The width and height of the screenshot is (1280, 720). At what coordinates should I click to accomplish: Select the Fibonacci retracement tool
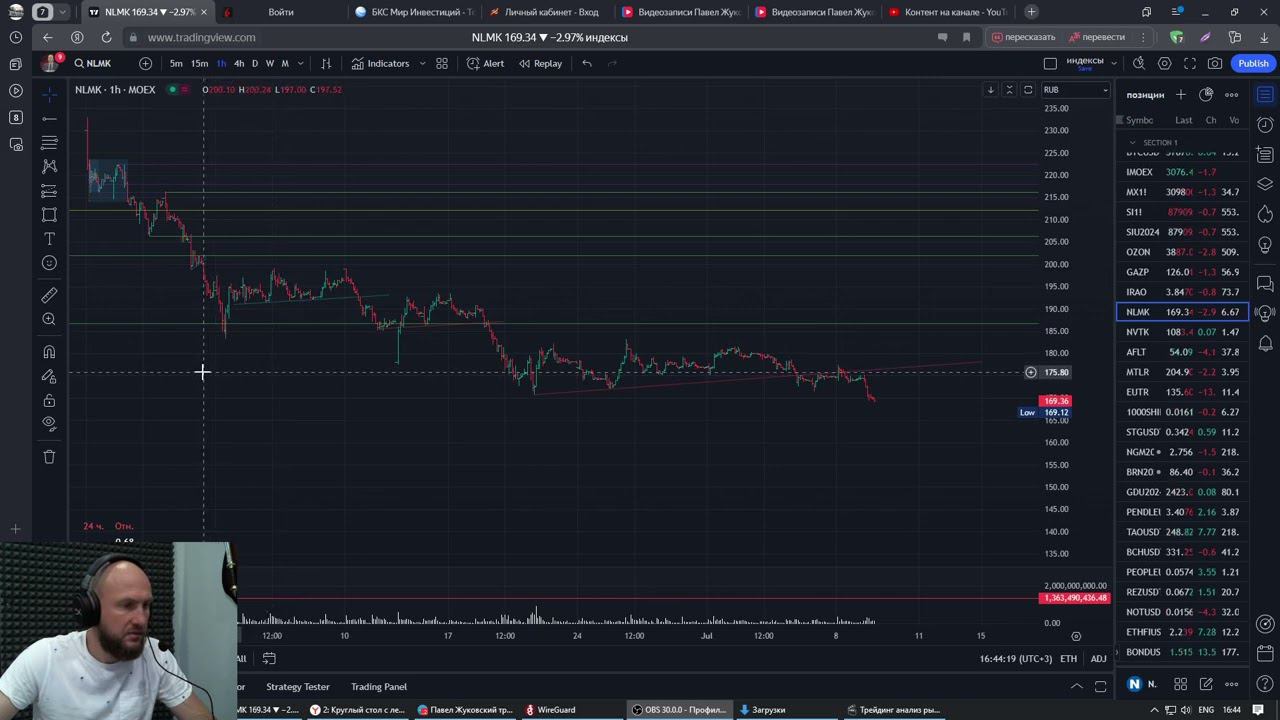(x=49, y=142)
